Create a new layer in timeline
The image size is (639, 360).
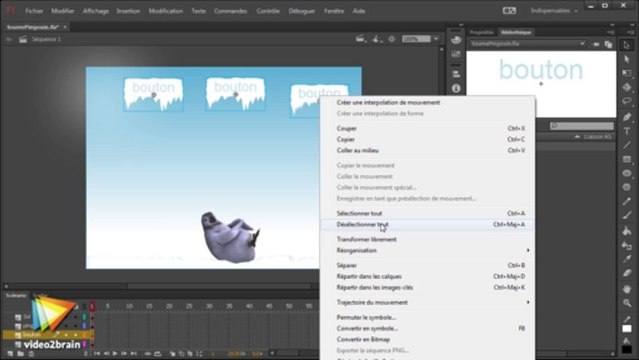coord(10,353)
